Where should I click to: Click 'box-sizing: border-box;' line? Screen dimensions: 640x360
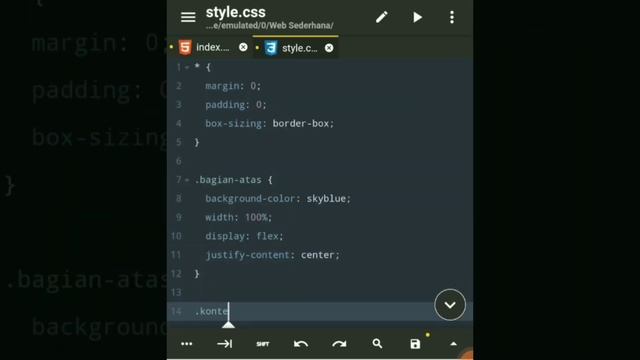(269, 124)
